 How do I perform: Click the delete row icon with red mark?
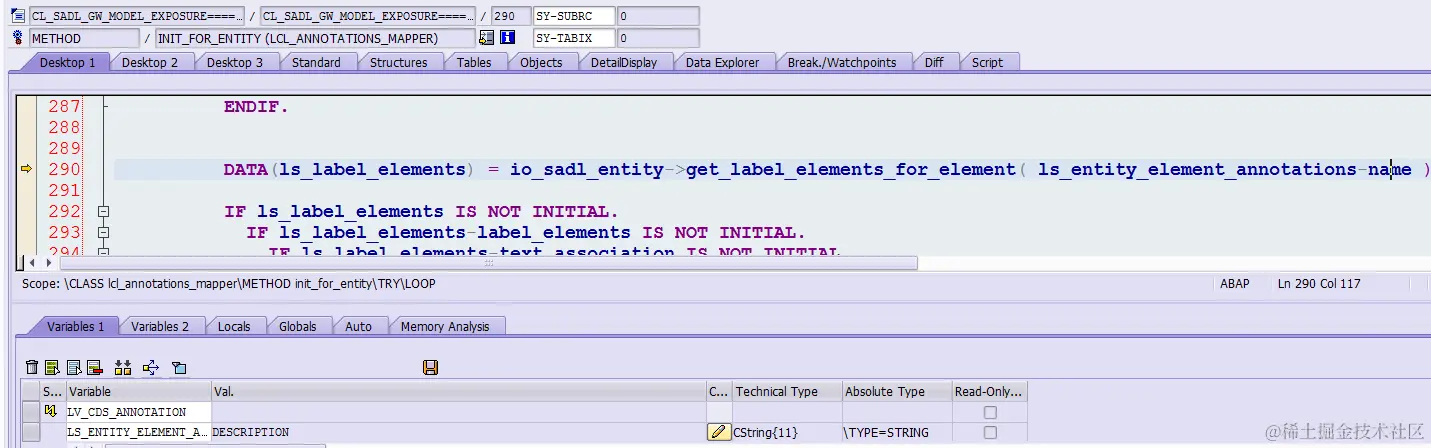(95, 368)
